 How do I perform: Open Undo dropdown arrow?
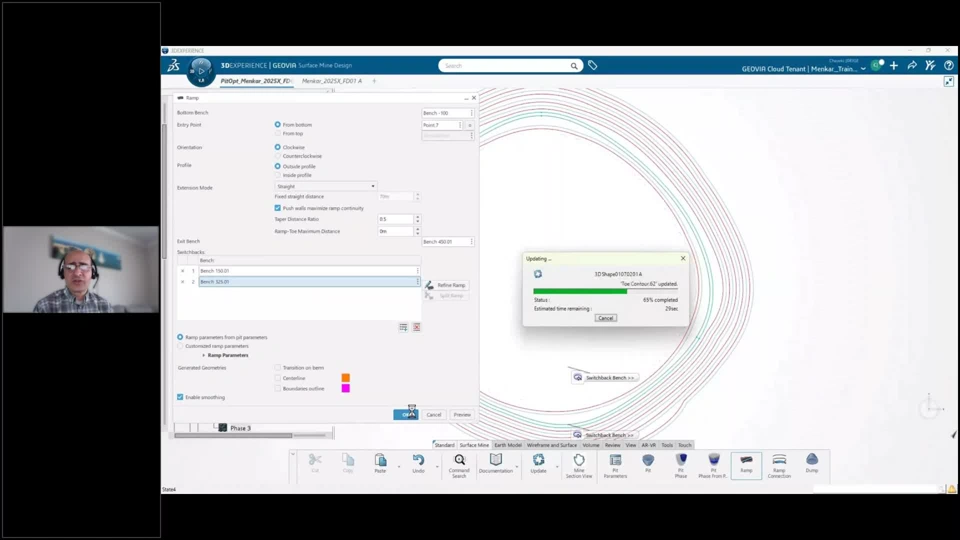point(437,467)
